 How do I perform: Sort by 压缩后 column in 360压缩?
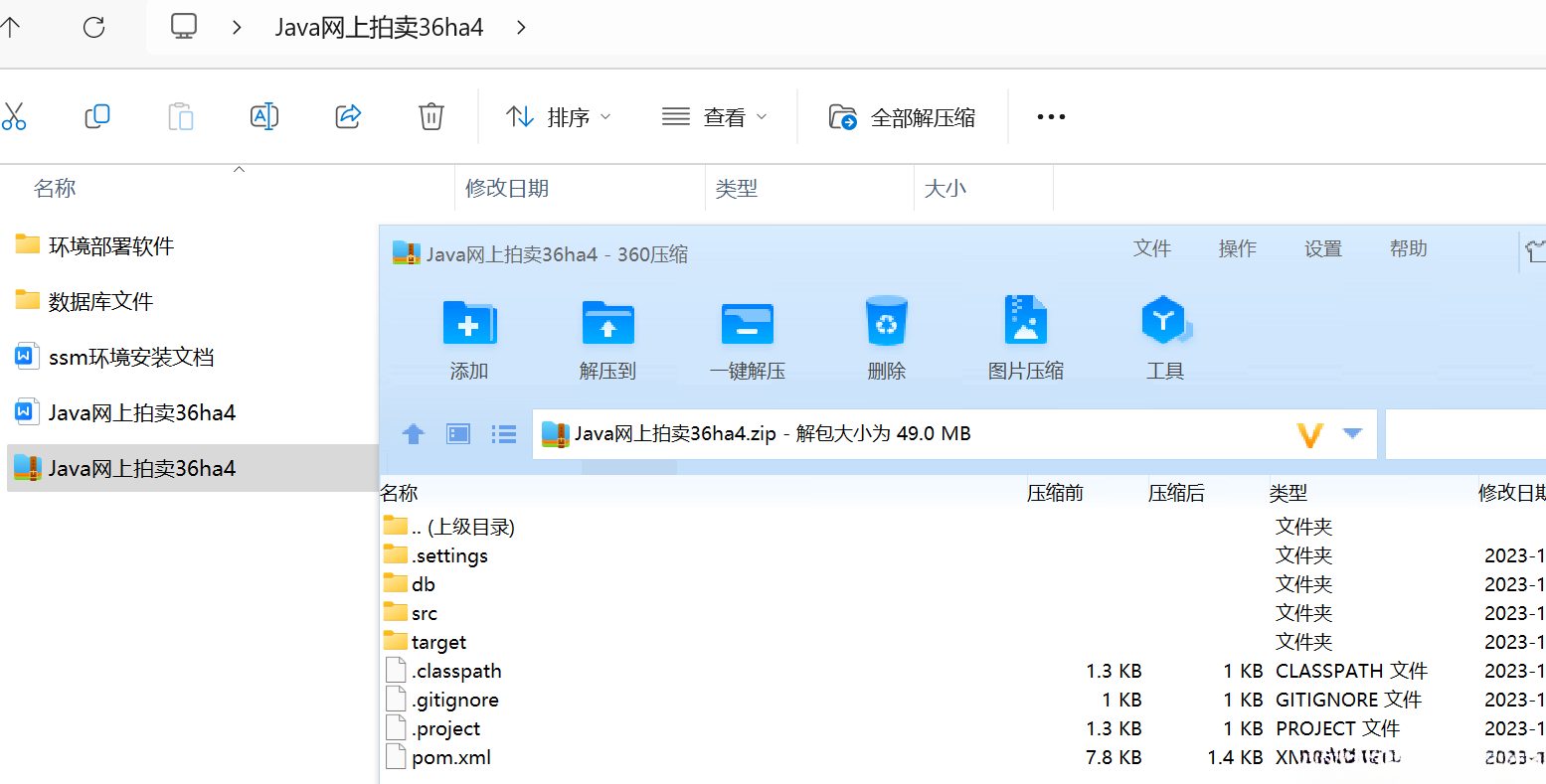click(x=1176, y=493)
